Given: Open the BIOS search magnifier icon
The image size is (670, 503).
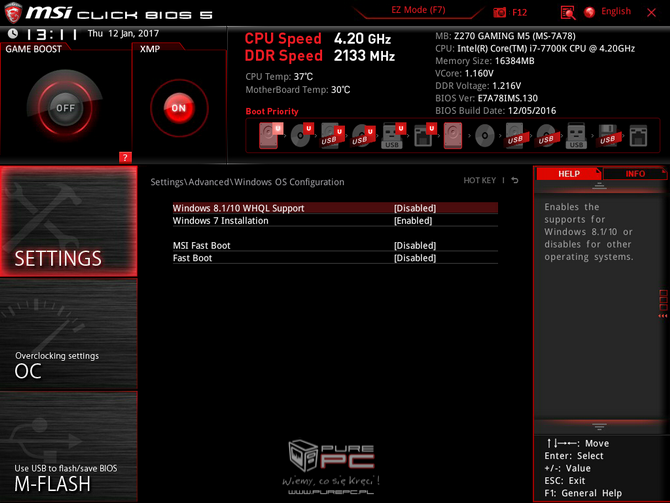Looking at the screenshot, I should (567, 12).
